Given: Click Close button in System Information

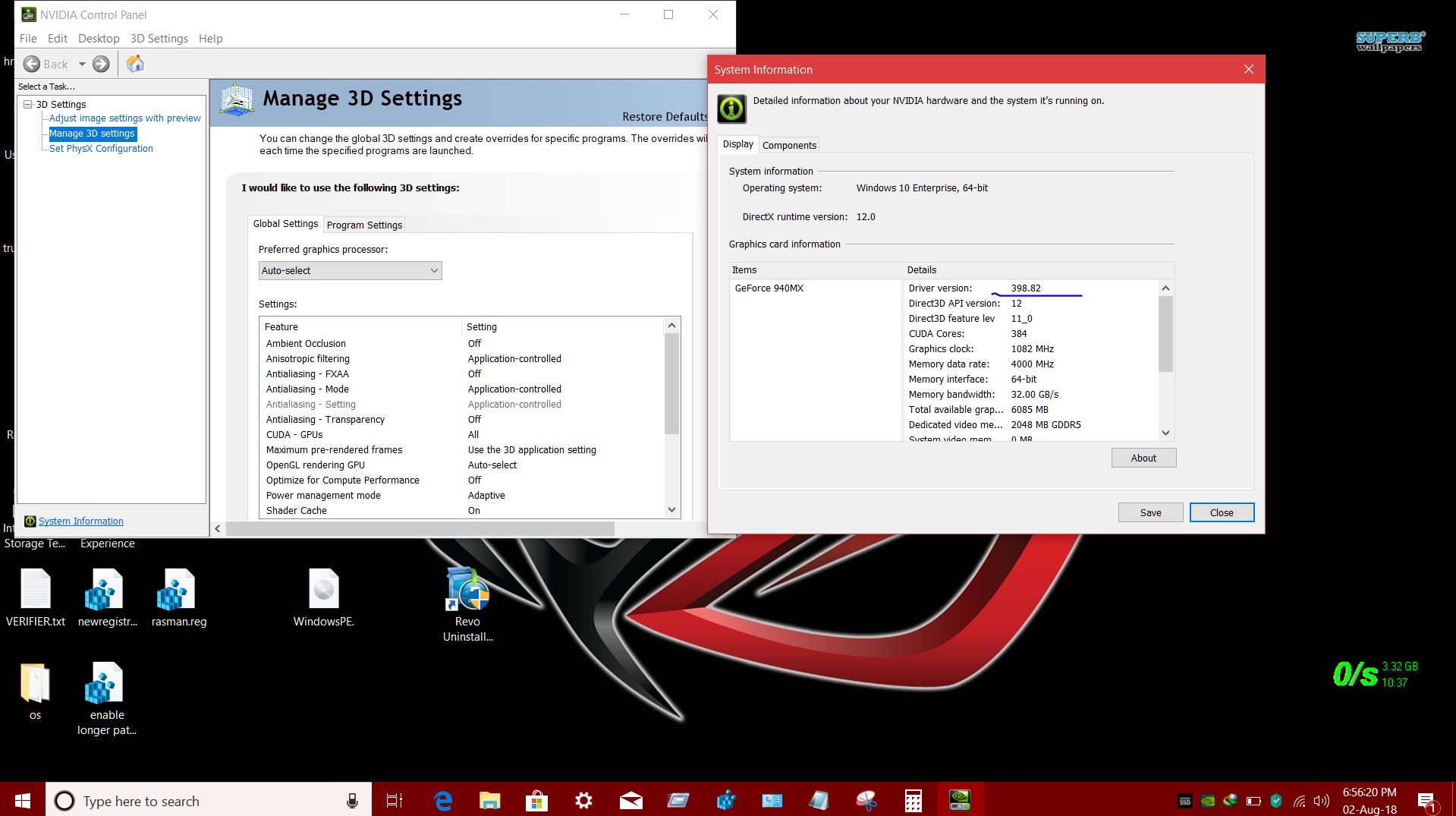Looking at the screenshot, I should [x=1222, y=512].
